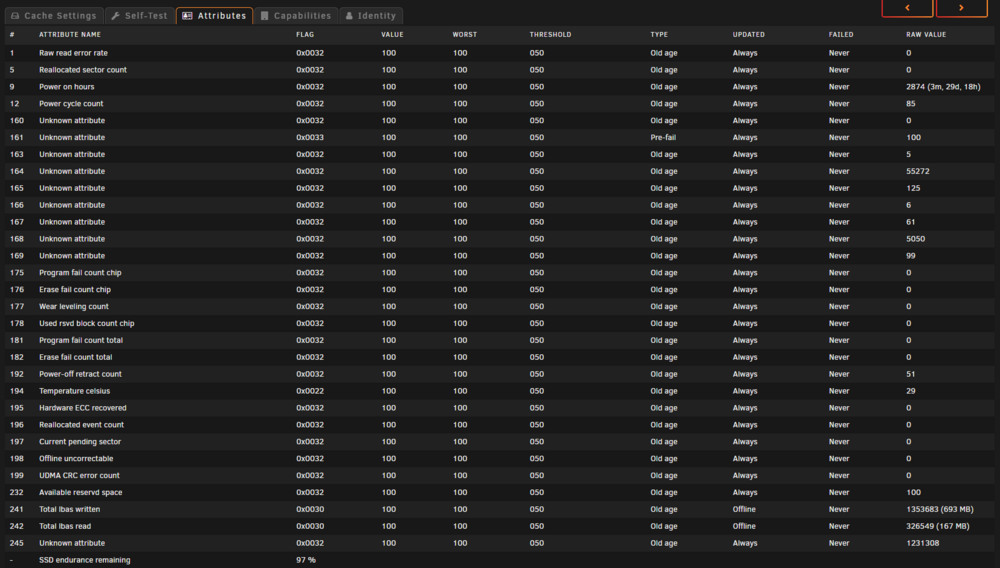Click raw value 5050
Image resolution: width=1000 pixels, height=568 pixels.
[915, 238]
